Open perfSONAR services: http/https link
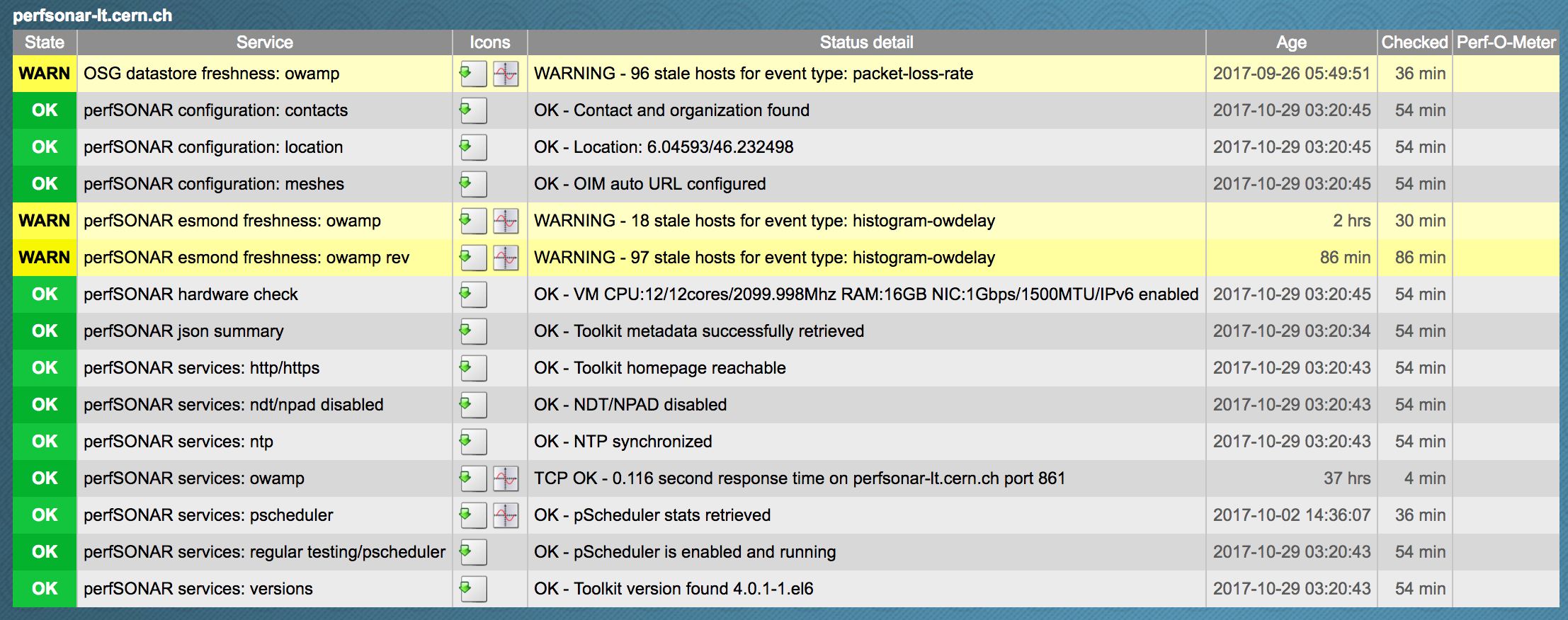1568x620 pixels. coord(201,368)
